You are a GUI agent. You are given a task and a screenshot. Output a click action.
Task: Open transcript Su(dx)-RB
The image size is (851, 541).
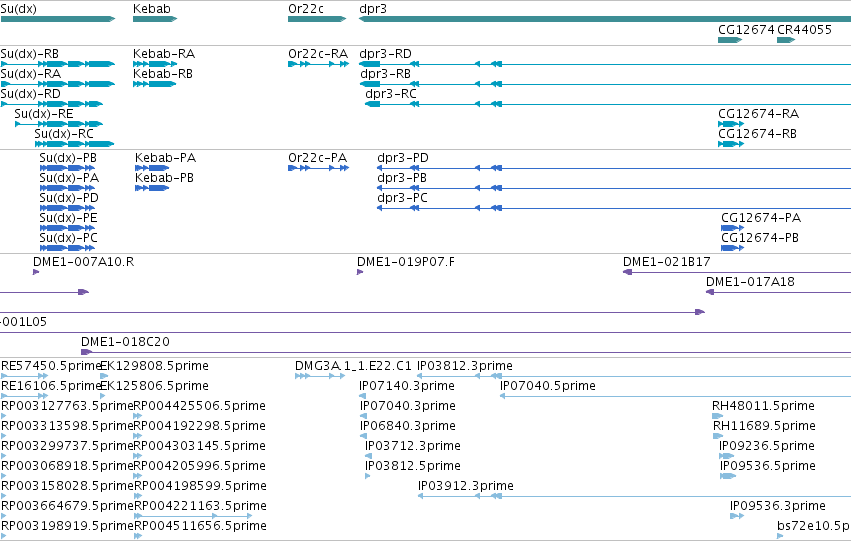[58, 64]
